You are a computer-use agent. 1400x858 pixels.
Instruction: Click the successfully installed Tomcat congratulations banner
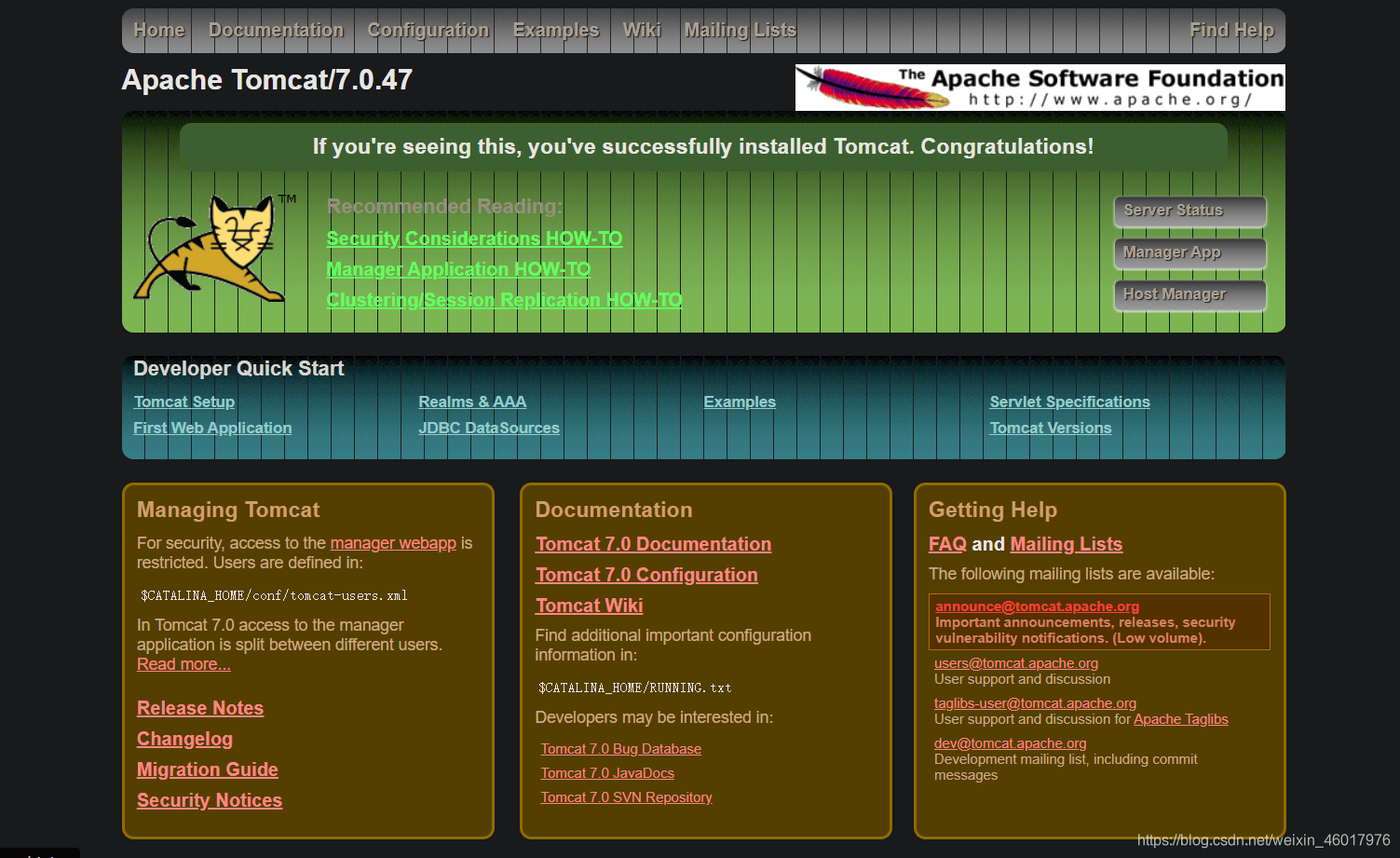click(703, 146)
